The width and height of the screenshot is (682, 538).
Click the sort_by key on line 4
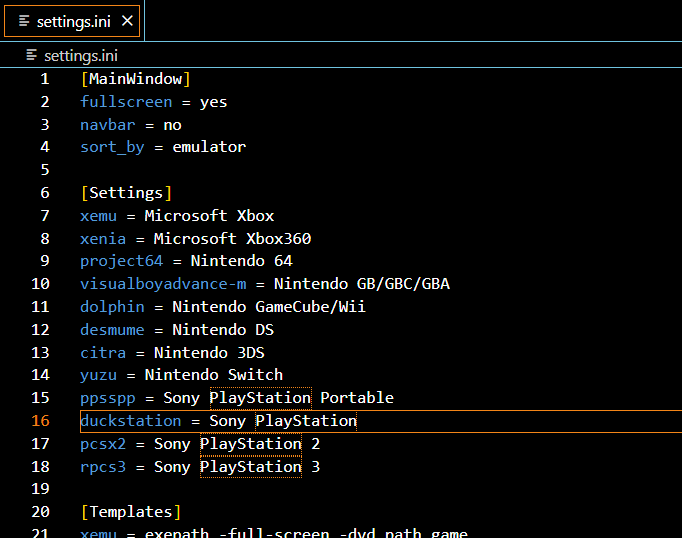[112, 147]
